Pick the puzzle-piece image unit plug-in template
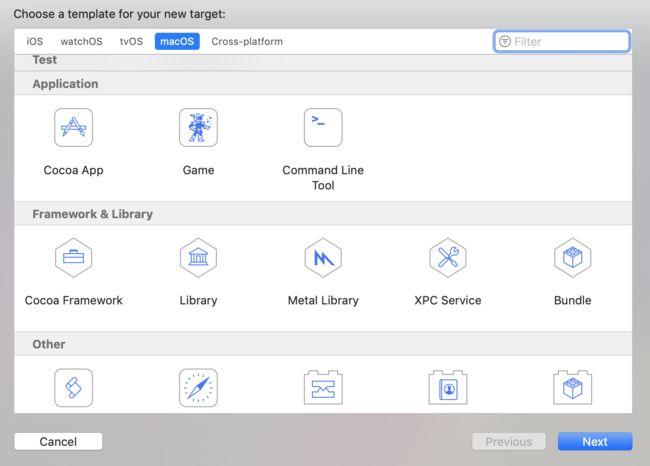650x466 pixels. point(323,388)
